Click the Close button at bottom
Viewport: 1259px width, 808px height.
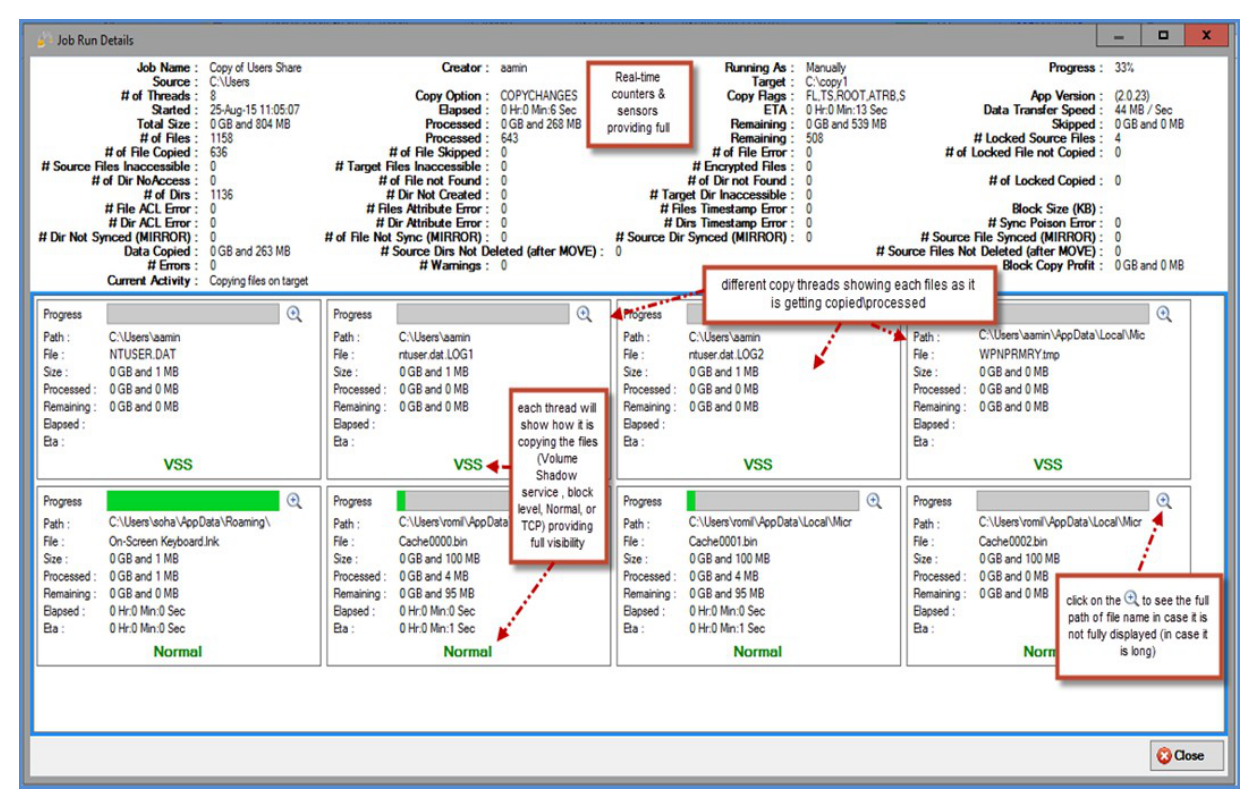coord(1186,755)
